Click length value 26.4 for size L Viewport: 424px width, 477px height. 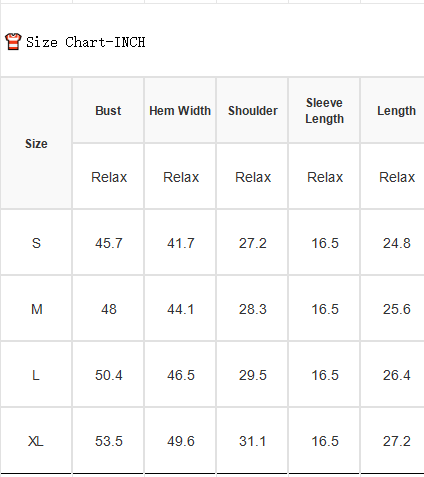[397, 375]
